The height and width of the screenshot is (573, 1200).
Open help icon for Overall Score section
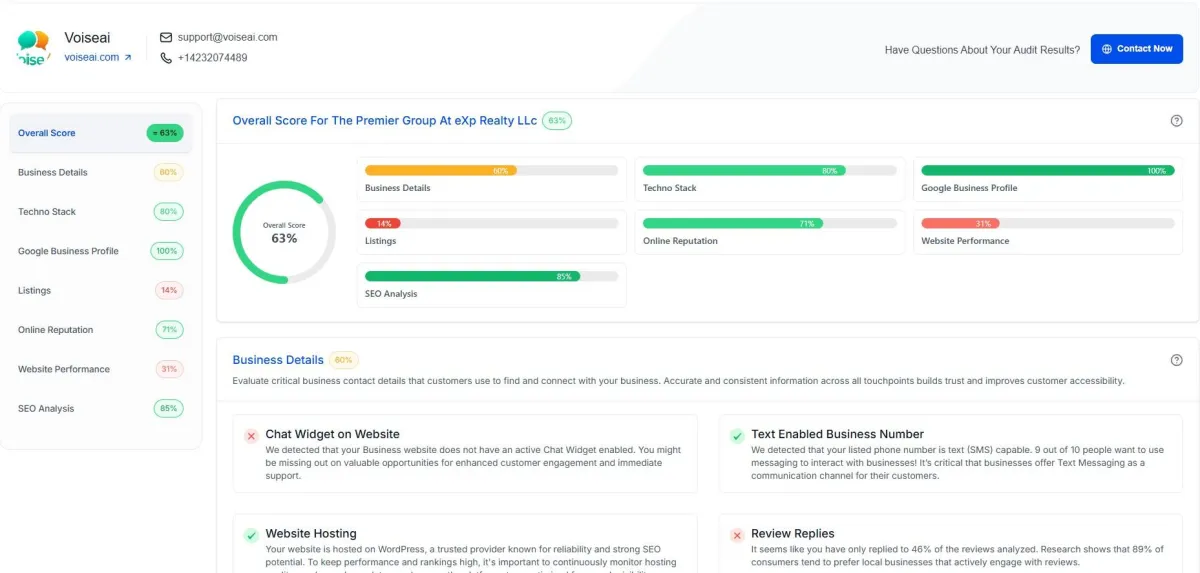point(1176,121)
